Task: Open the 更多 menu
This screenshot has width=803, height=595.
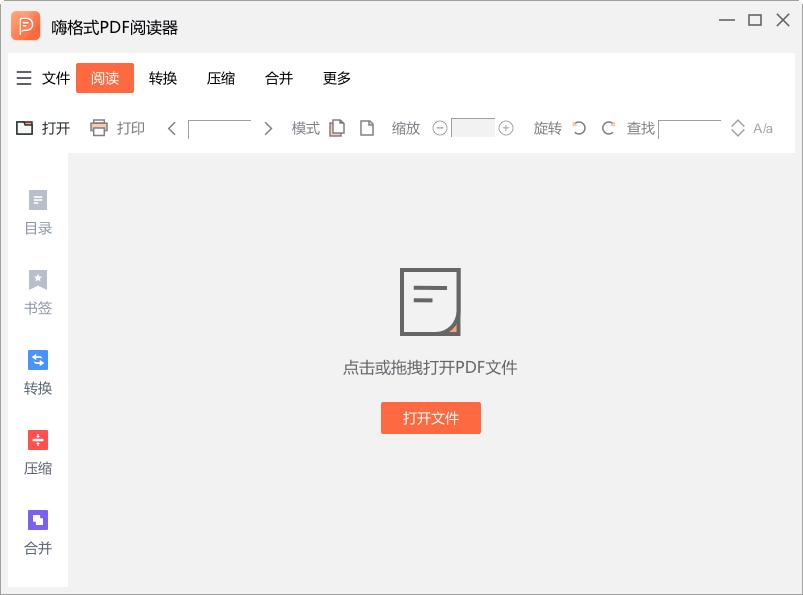Action: [x=336, y=78]
